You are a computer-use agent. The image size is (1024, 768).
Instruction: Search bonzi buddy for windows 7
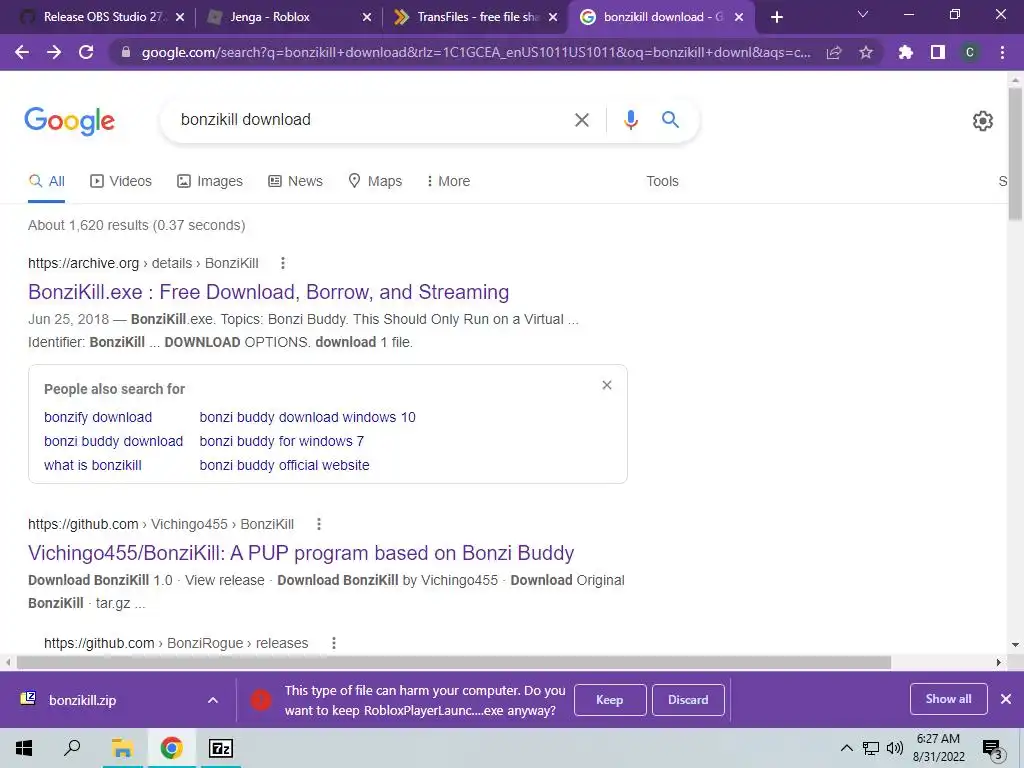pyautogui.click(x=281, y=441)
